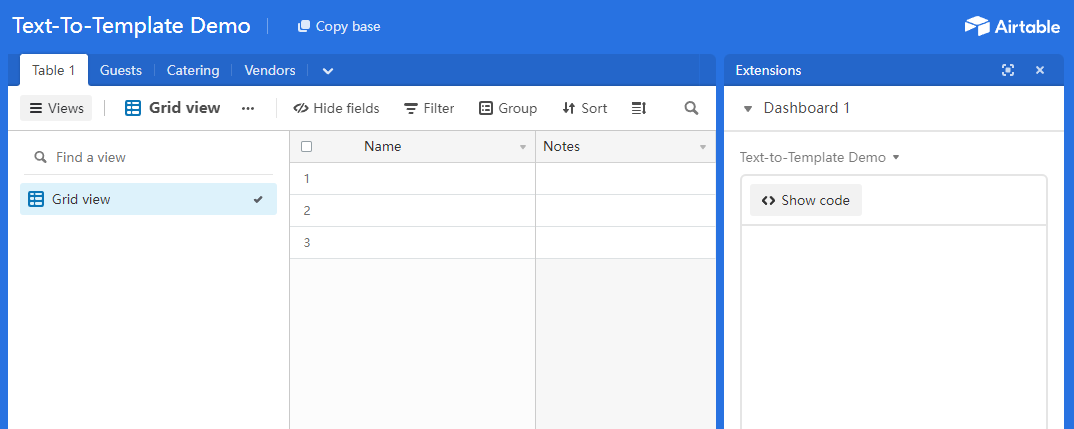The width and height of the screenshot is (1074, 429).
Task: Click the Grid view title in toolbar
Action: pyautogui.click(x=173, y=108)
